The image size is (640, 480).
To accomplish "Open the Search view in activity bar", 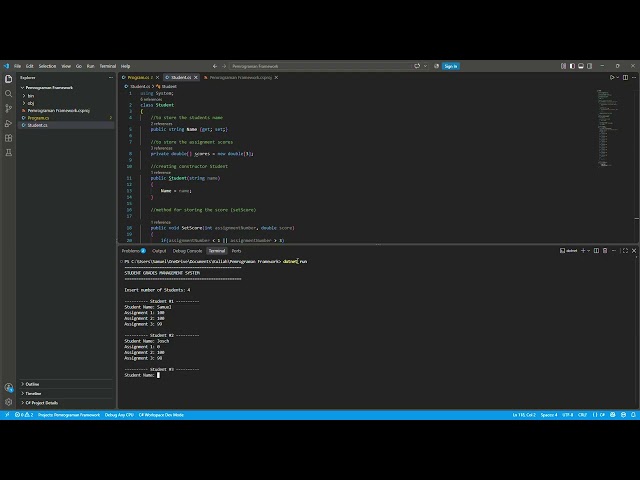I will 9,94.
